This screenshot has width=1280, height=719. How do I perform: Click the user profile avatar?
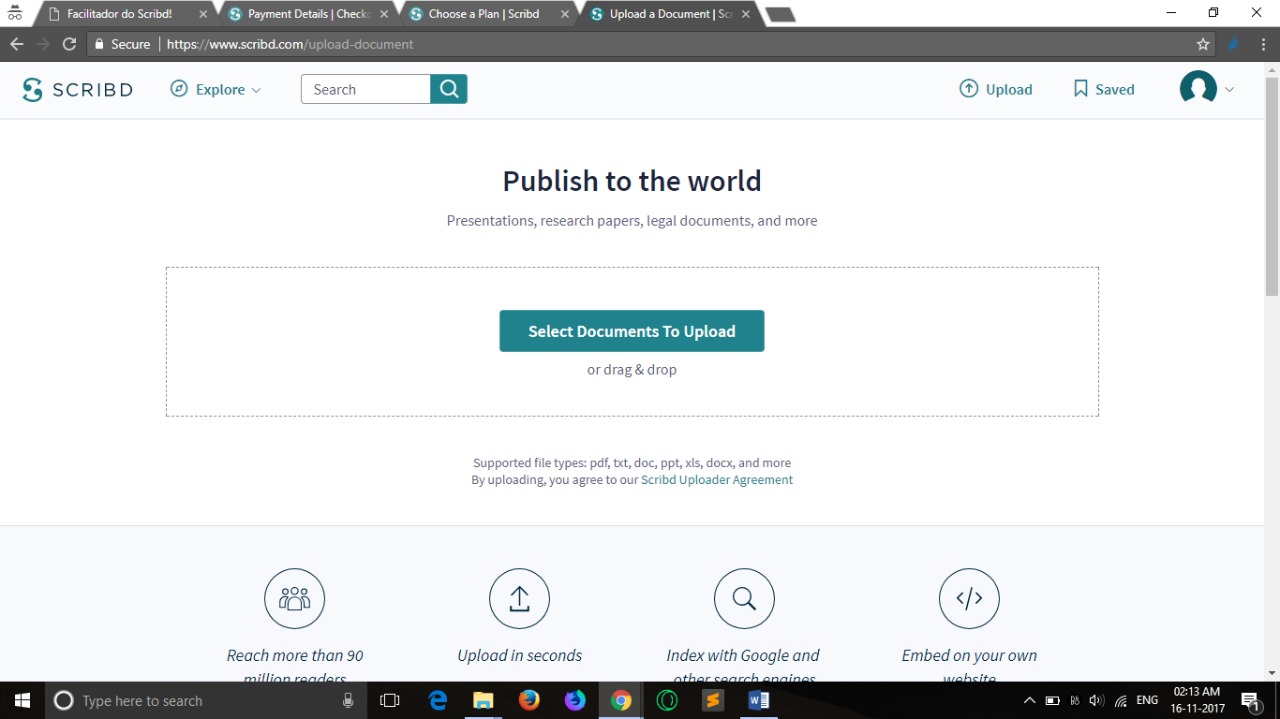point(1198,89)
